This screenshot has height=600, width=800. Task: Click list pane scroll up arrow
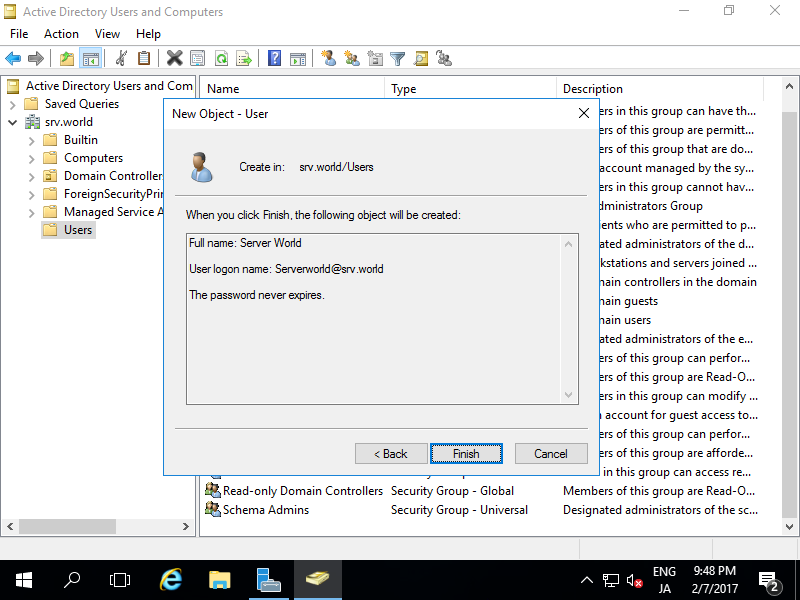point(789,86)
